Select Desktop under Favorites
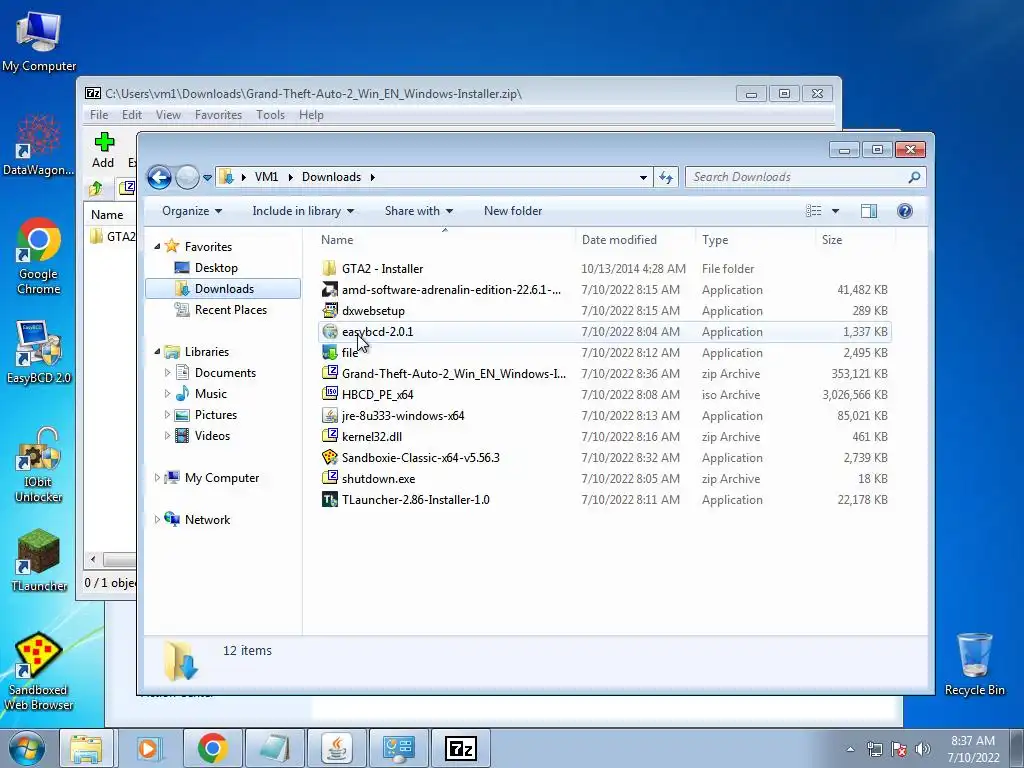Viewport: 1024px width, 768px height. 216,268
